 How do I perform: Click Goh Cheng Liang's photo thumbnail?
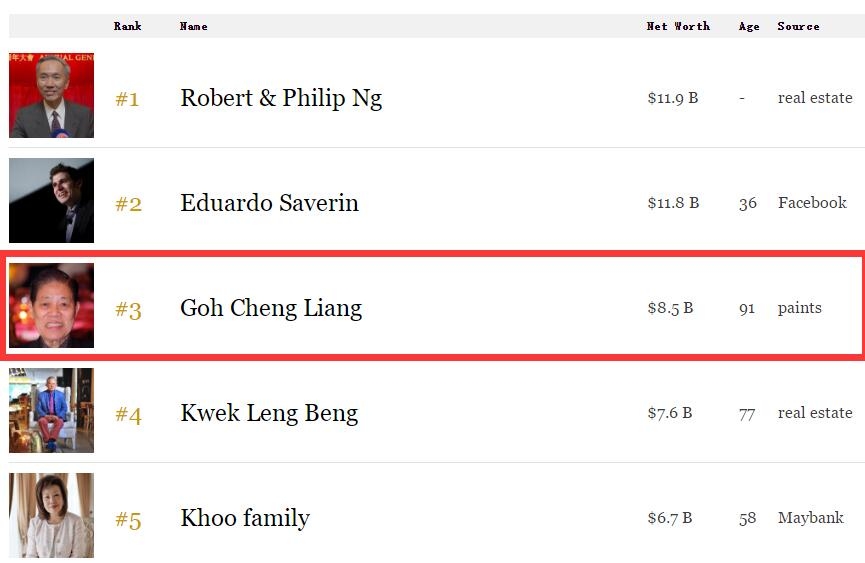[51, 306]
